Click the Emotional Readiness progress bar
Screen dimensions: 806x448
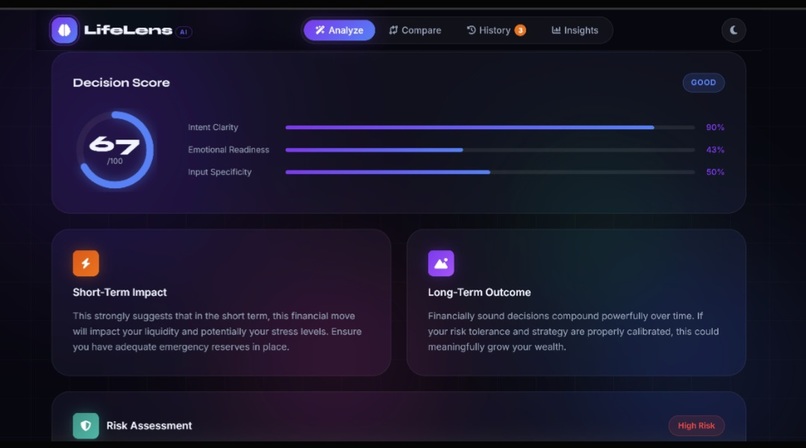pyautogui.click(x=490, y=150)
